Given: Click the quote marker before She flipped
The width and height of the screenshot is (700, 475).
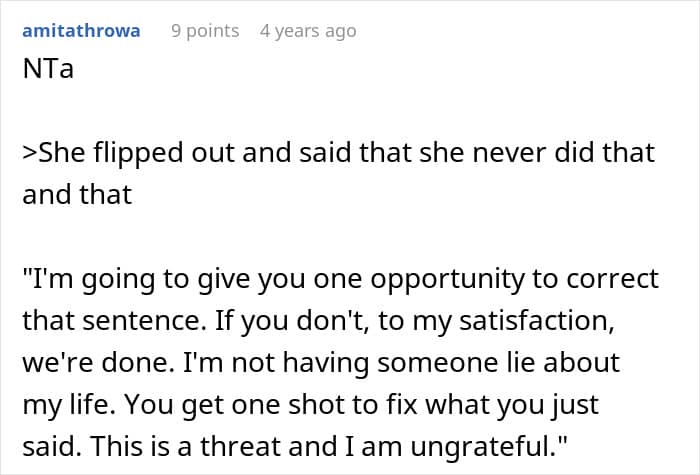Looking at the screenshot, I should [30, 153].
